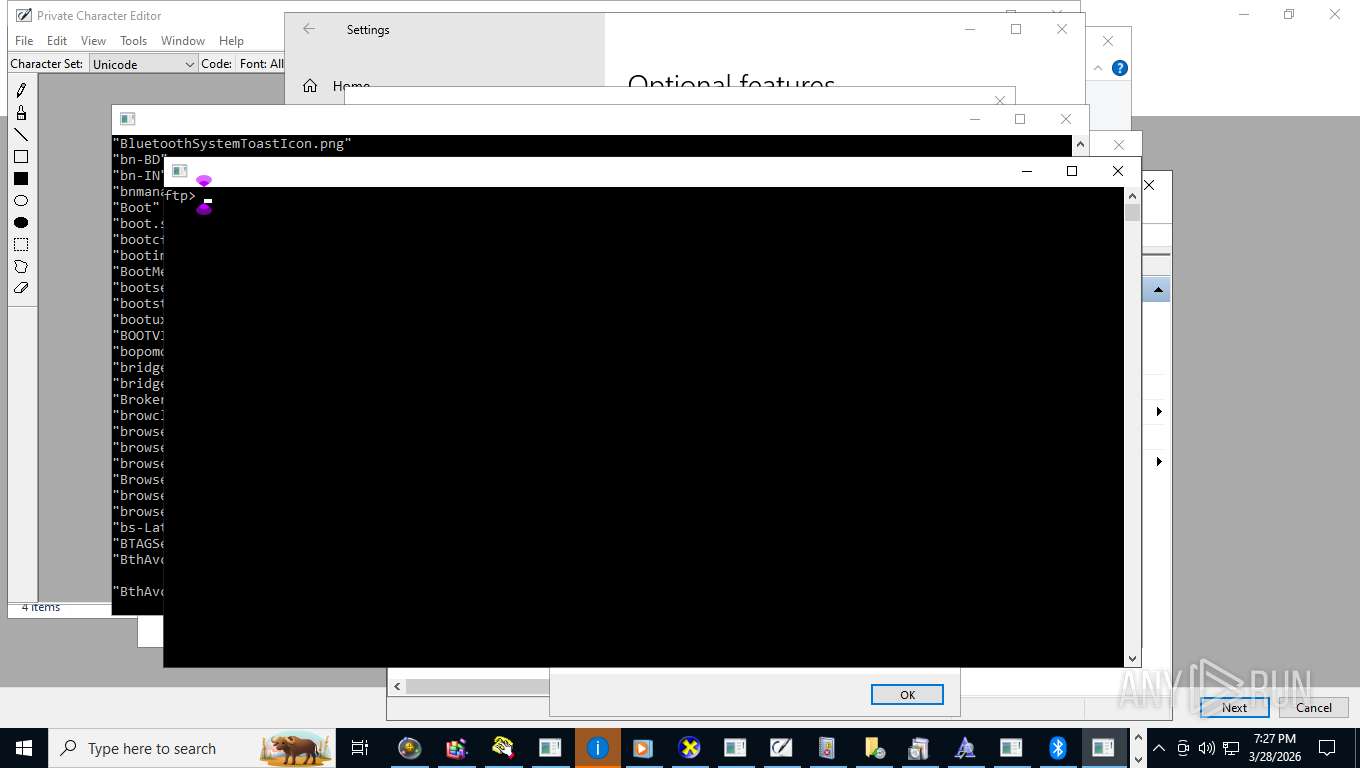Screen dimensions: 1360x768
Task: Click the letter A font taskbar icon
Action: (965, 748)
